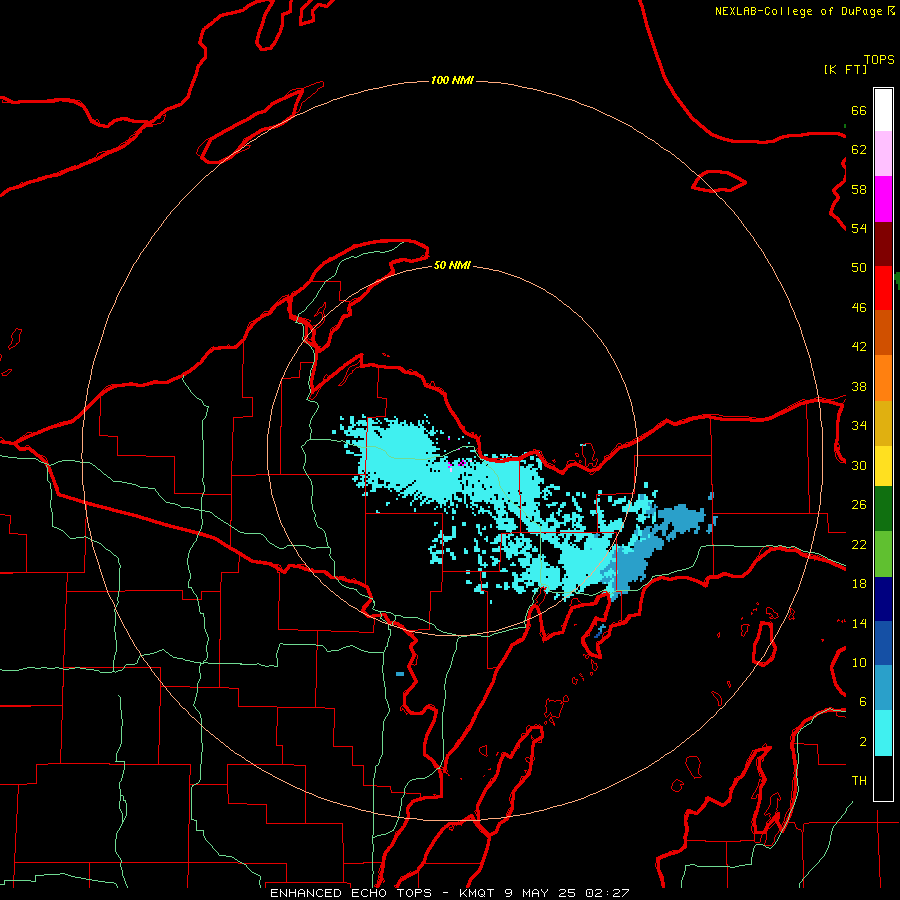Click the orange legend swatch near 38

coord(883,378)
